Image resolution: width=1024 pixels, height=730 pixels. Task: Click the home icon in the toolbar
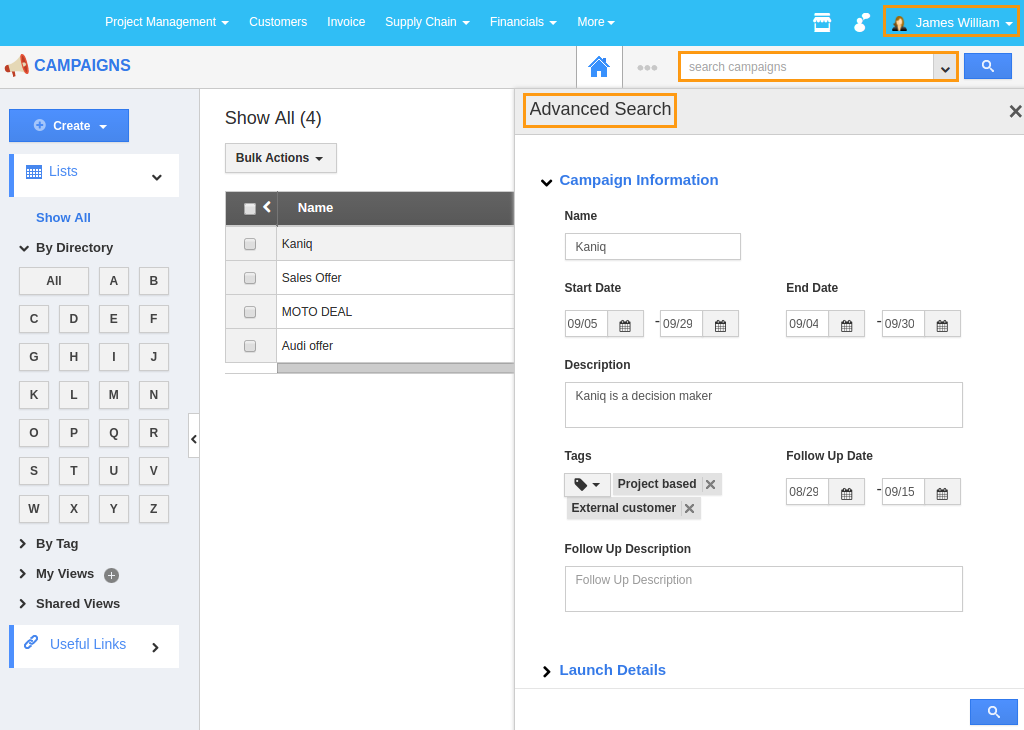click(x=599, y=67)
